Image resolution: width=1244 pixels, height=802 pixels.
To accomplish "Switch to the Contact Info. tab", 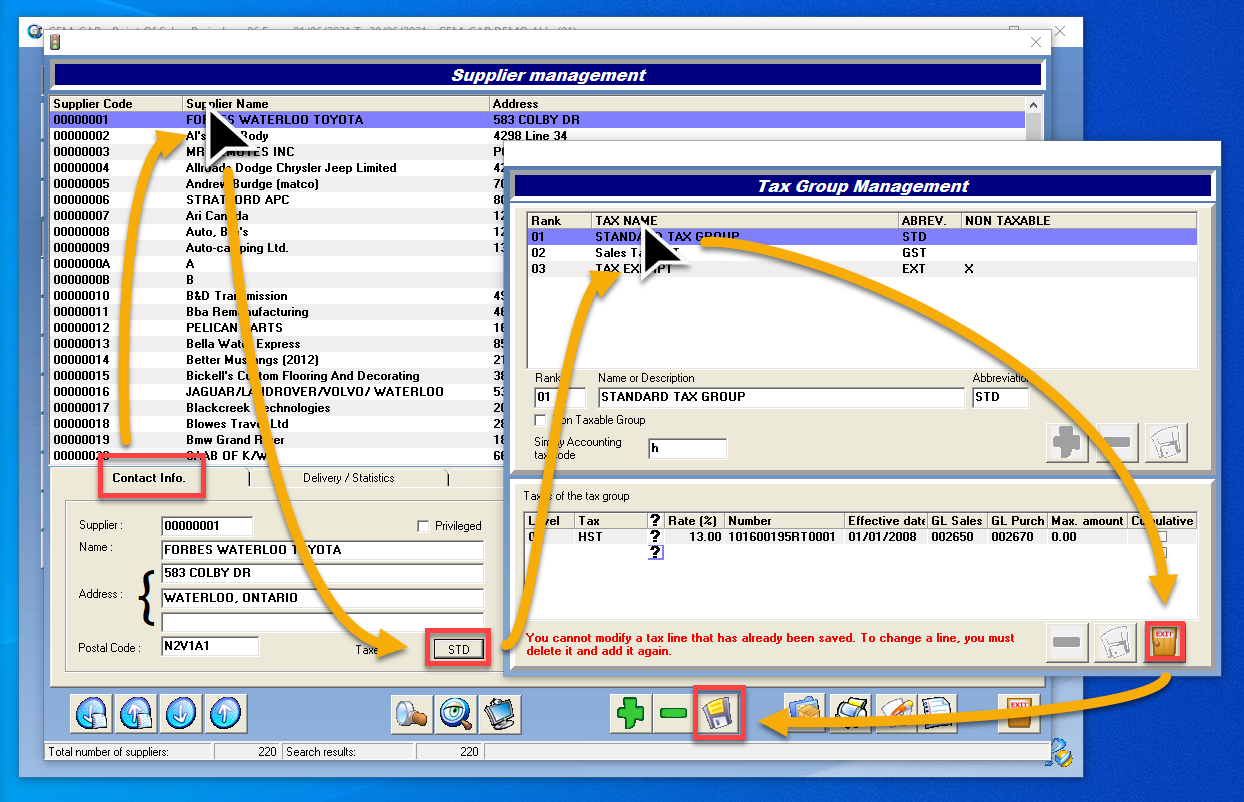I will pyautogui.click(x=149, y=478).
